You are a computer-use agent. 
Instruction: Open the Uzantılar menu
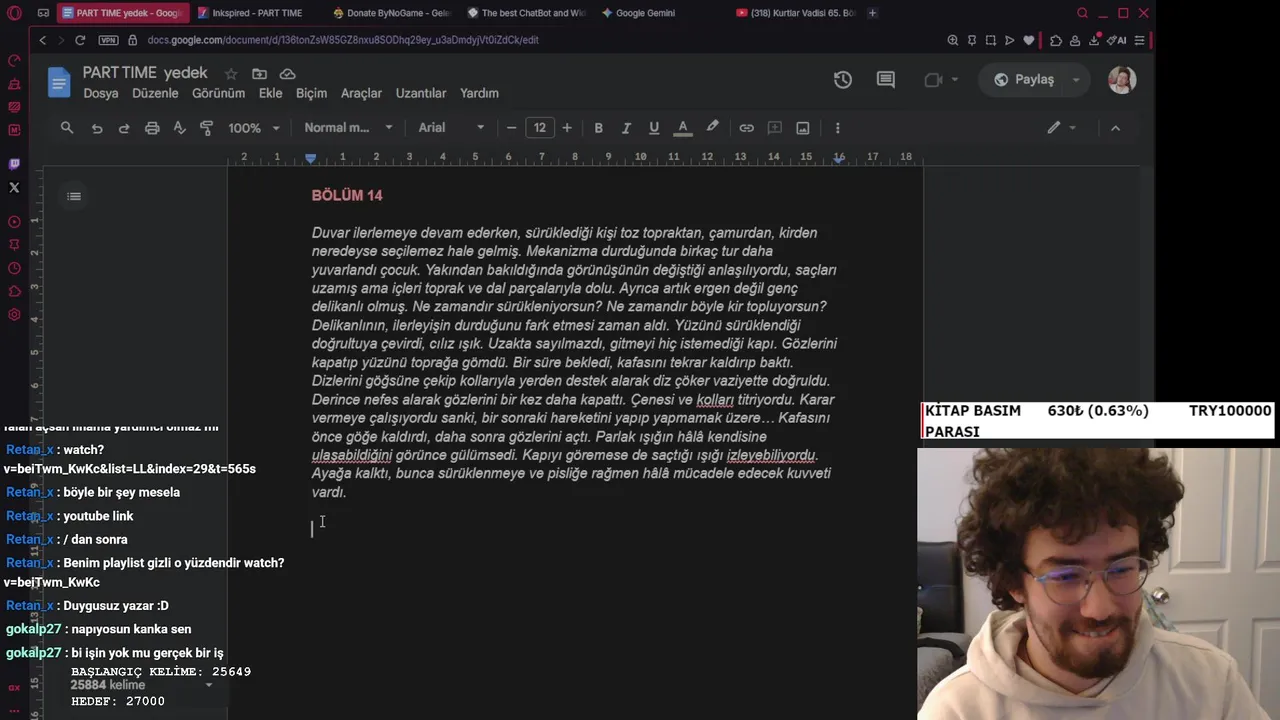click(x=421, y=93)
